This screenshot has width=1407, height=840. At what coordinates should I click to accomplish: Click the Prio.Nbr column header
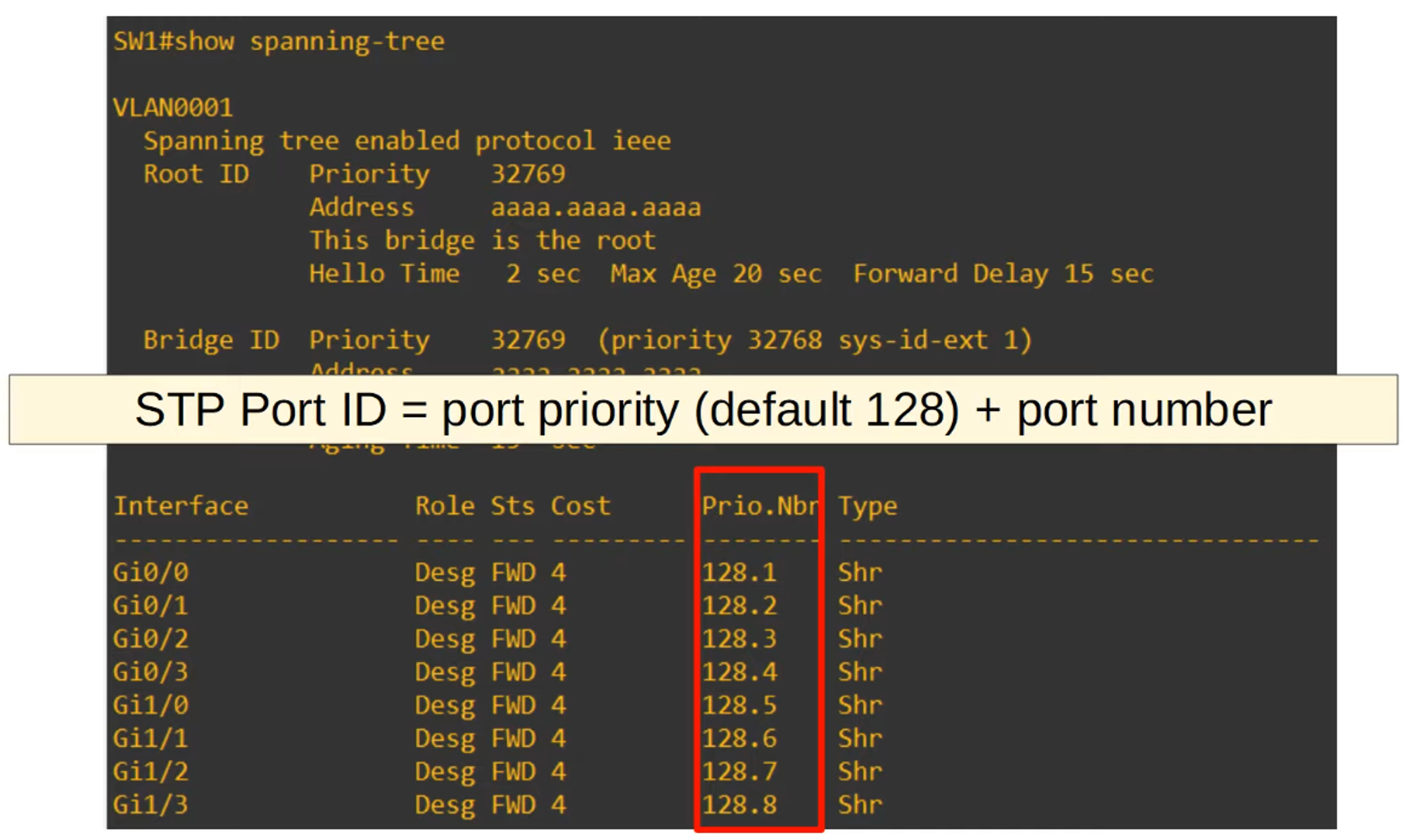(x=760, y=506)
